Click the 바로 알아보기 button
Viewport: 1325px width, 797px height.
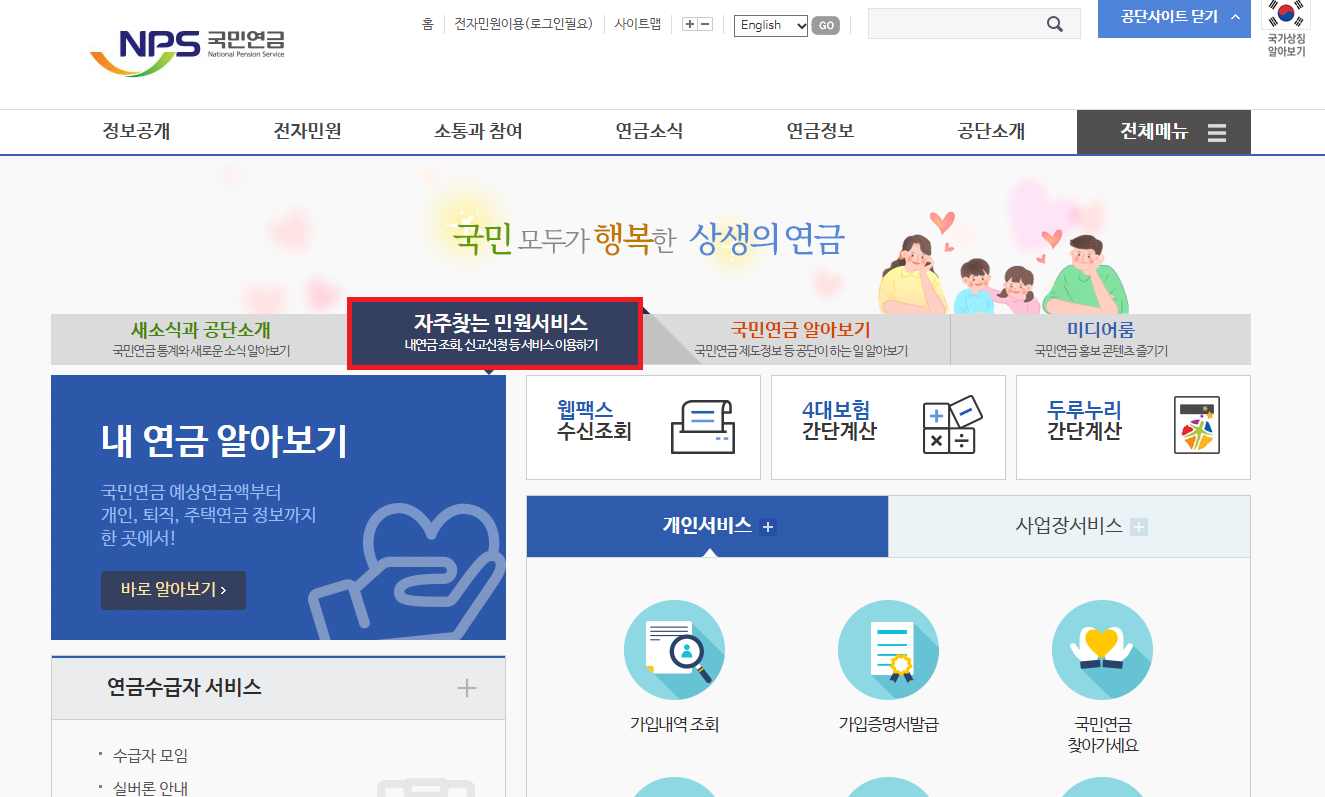[172, 590]
